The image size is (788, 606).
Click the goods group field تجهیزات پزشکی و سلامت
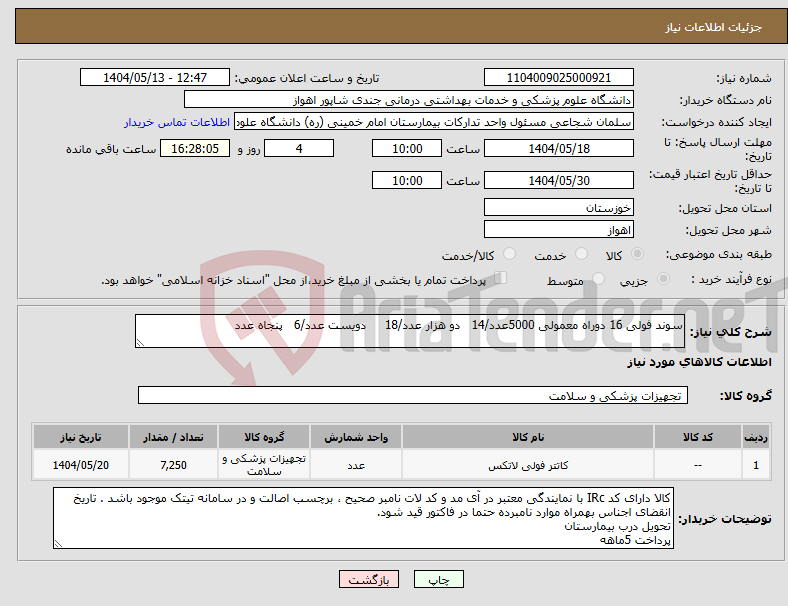(x=413, y=395)
